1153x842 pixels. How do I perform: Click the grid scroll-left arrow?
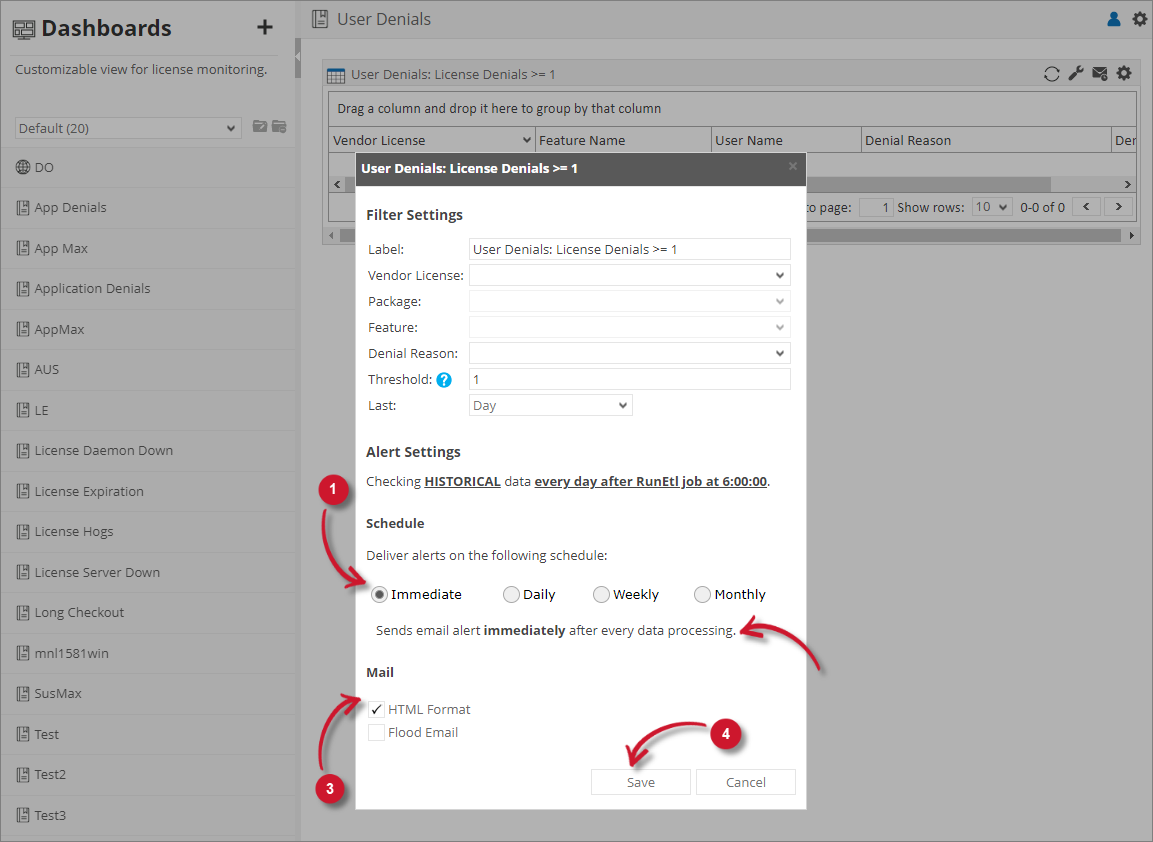pyautogui.click(x=338, y=184)
